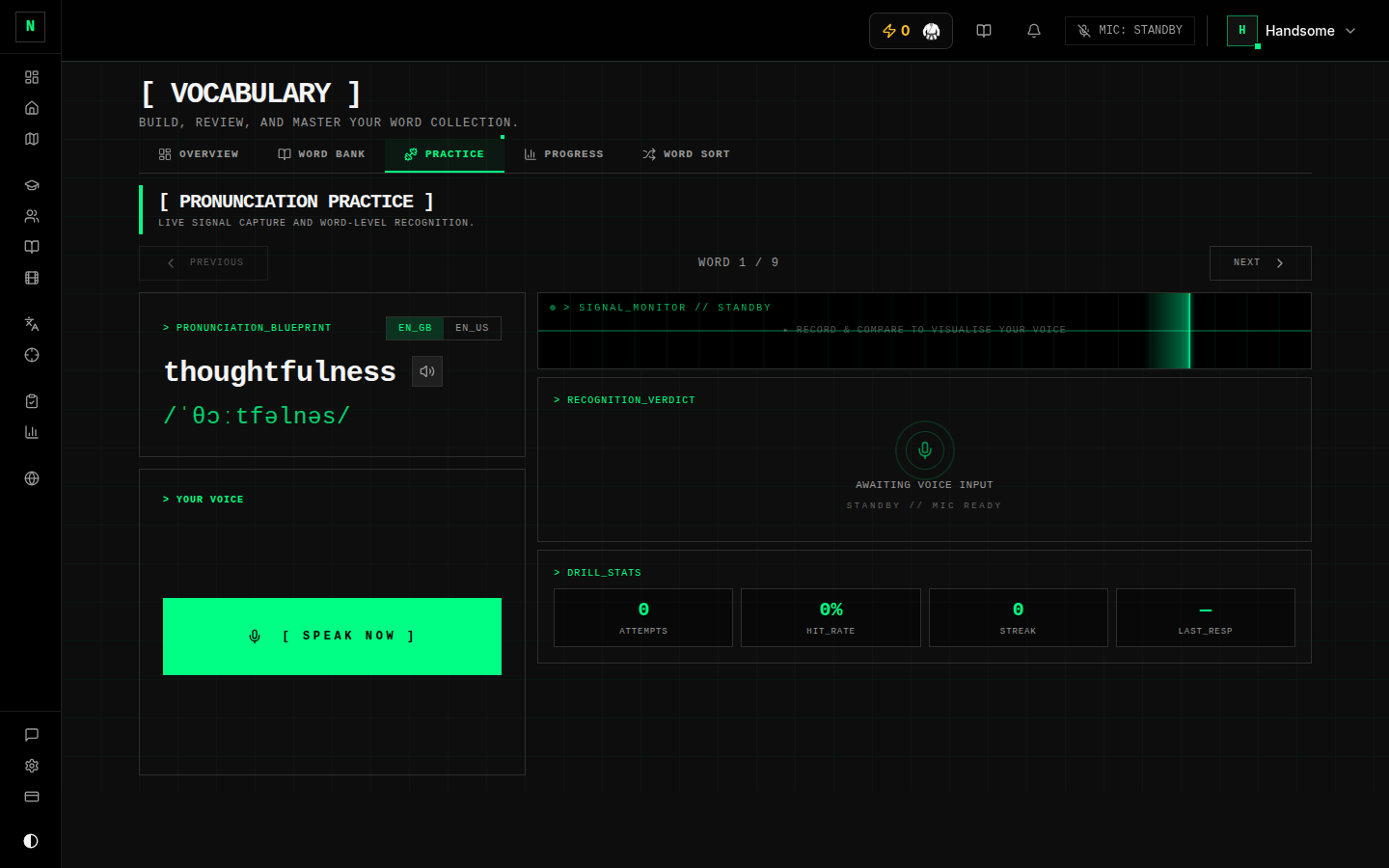Screen dimensions: 1389x868
Task: Click the phonetic transcription /ˈθɔːtfəlnəs/
Action: (257, 416)
